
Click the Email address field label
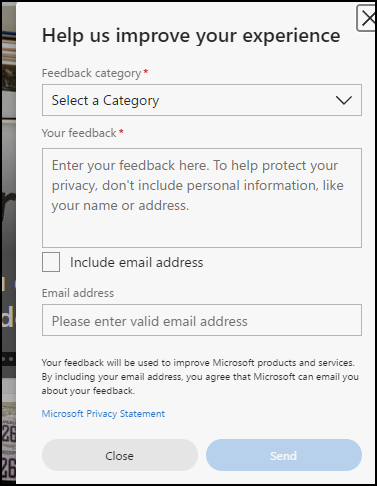pos(78,293)
